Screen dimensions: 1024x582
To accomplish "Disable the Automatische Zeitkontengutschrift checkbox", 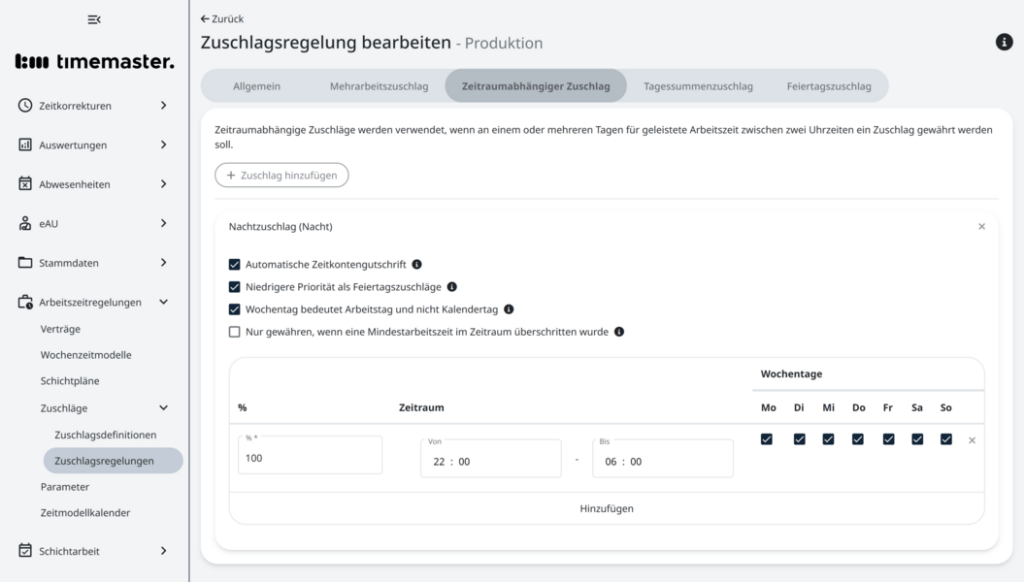I will (x=234, y=264).
